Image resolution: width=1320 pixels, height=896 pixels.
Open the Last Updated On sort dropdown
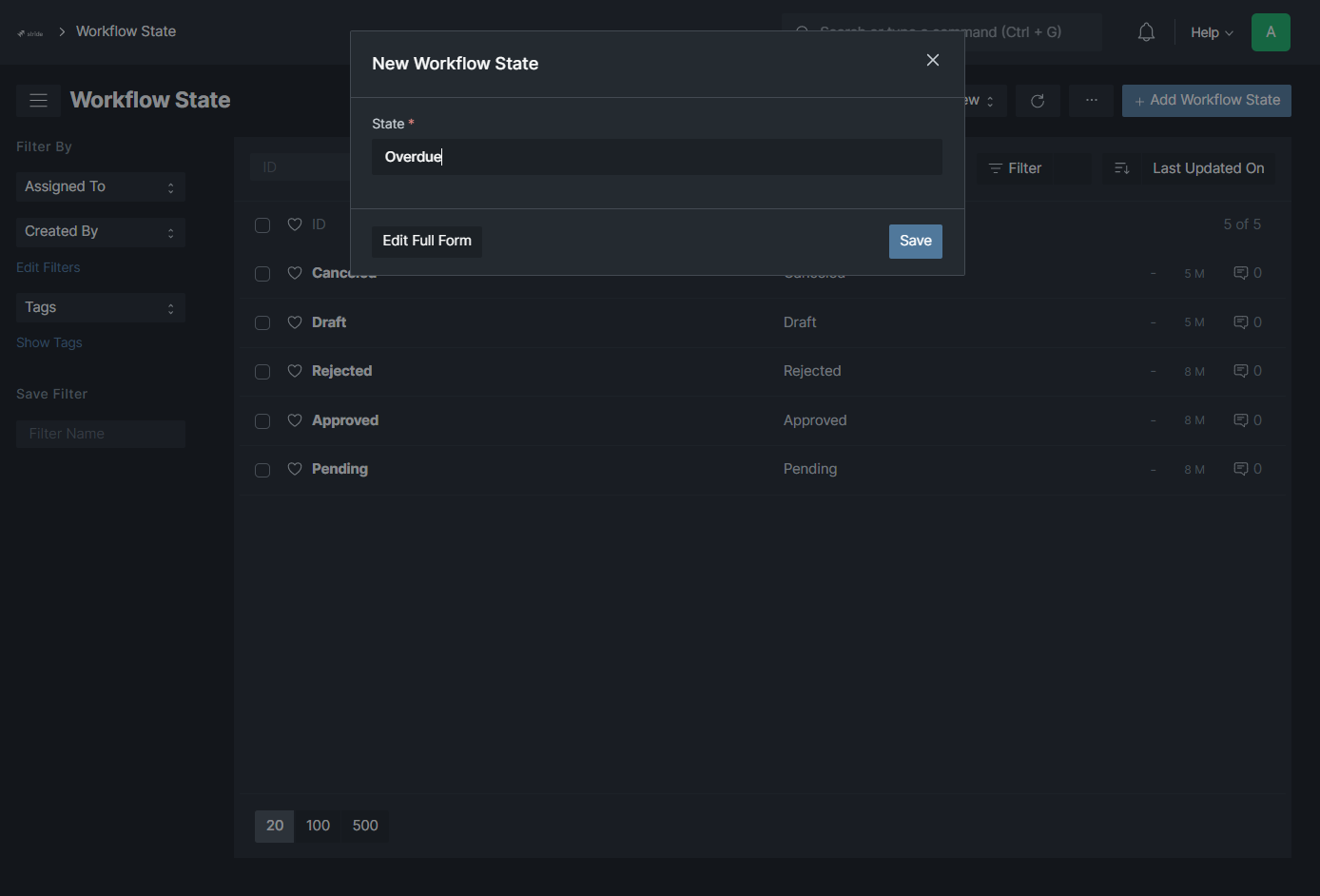click(x=1209, y=168)
